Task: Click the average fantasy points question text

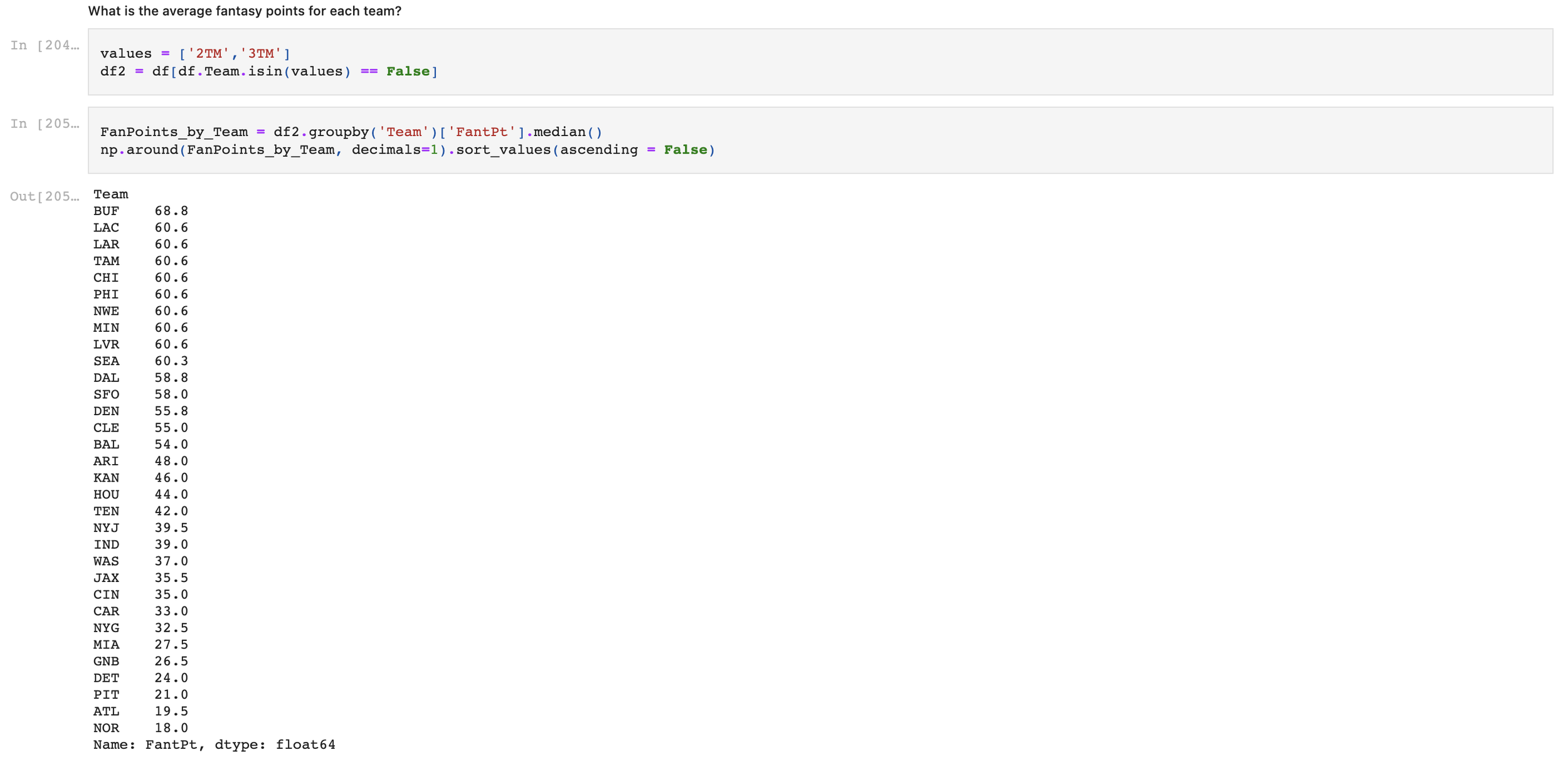Action: pyautogui.click(x=245, y=11)
